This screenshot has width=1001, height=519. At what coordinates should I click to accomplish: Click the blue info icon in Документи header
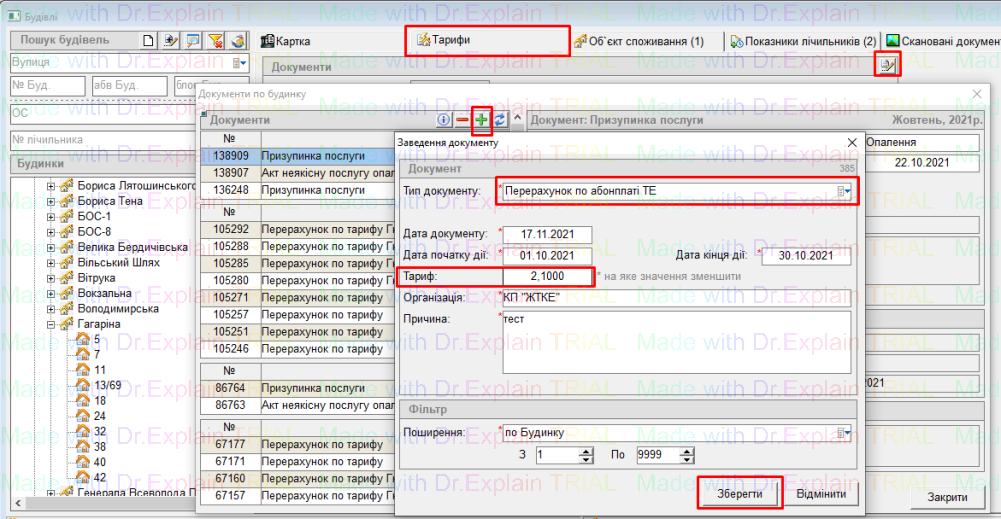(x=445, y=120)
